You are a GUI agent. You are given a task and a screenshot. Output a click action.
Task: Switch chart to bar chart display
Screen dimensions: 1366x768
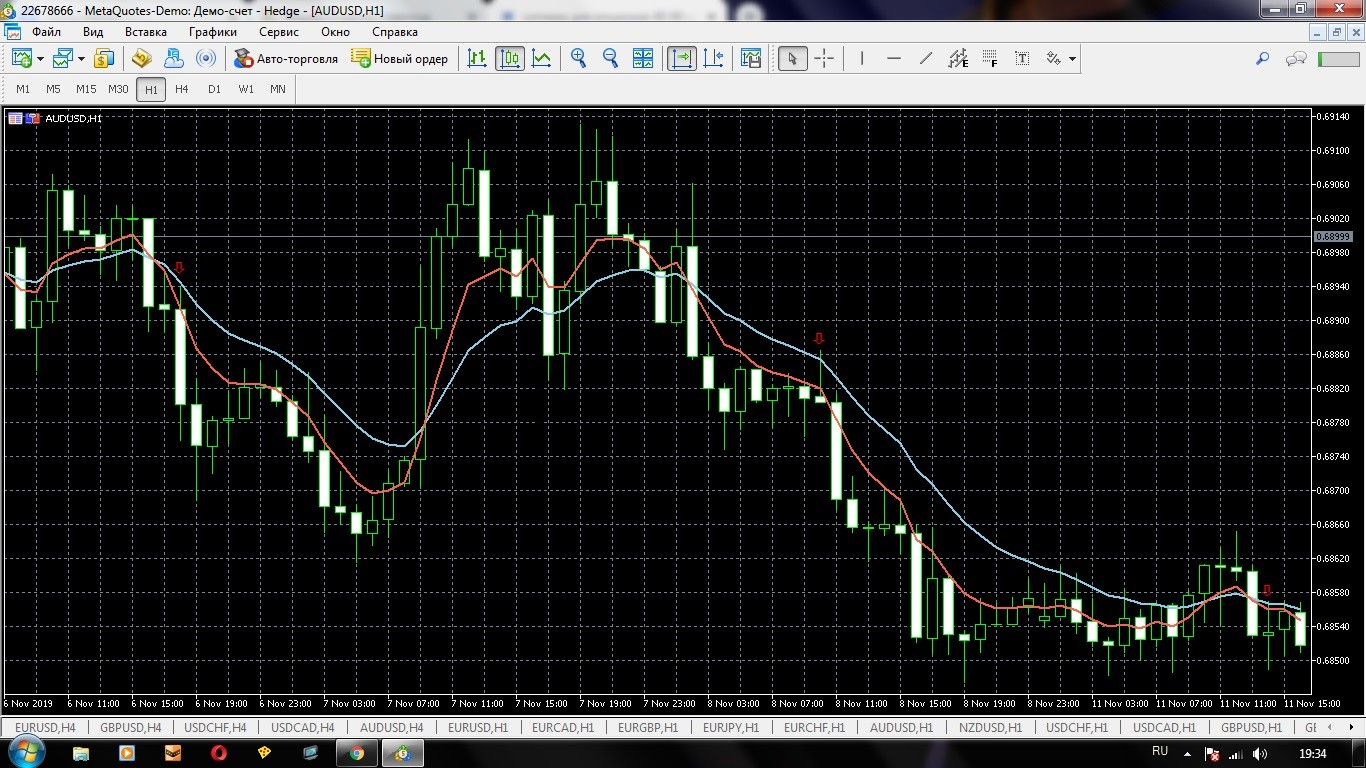click(478, 59)
